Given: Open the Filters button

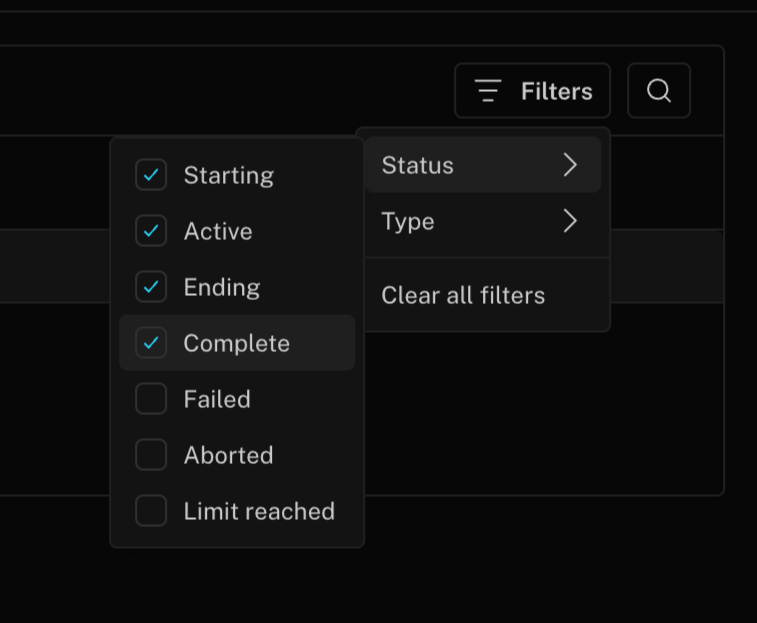Looking at the screenshot, I should click(x=532, y=91).
